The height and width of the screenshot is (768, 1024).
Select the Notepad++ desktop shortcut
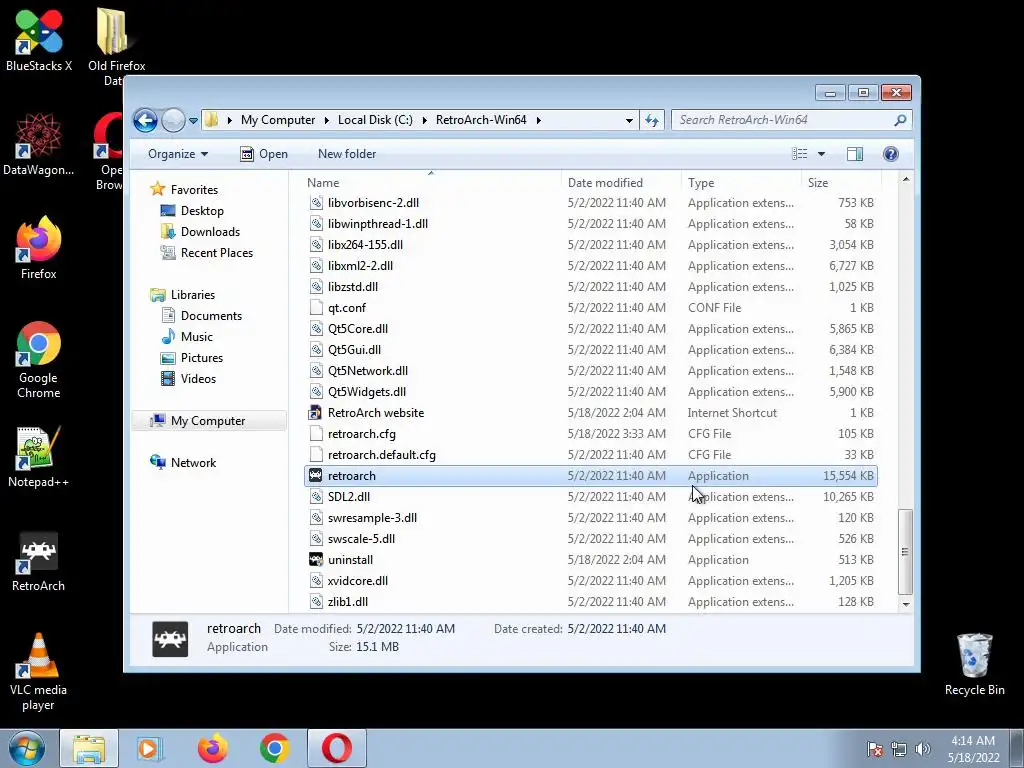[x=39, y=456]
